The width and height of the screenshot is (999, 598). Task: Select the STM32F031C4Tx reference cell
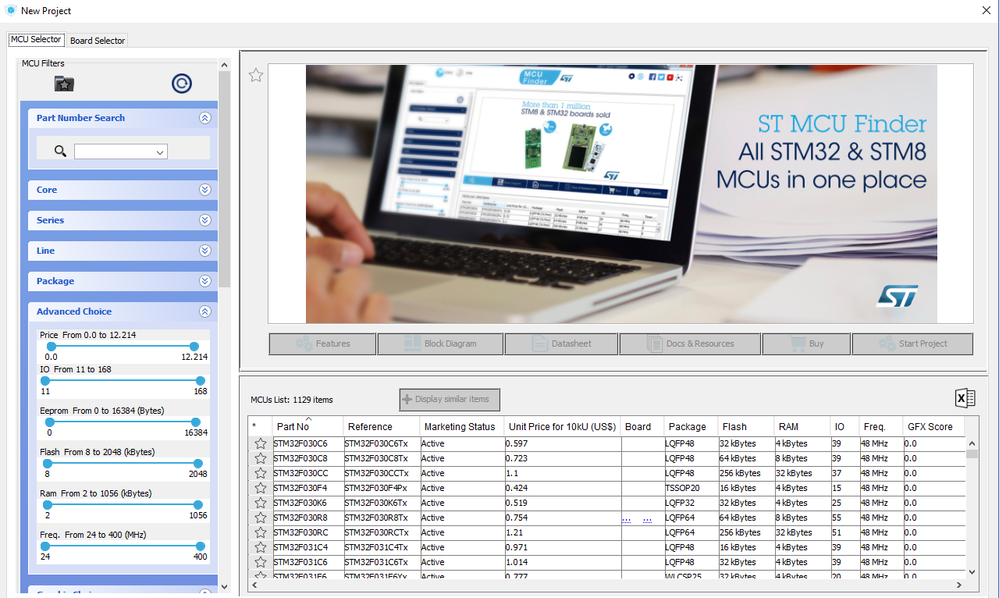pyautogui.click(x=381, y=548)
